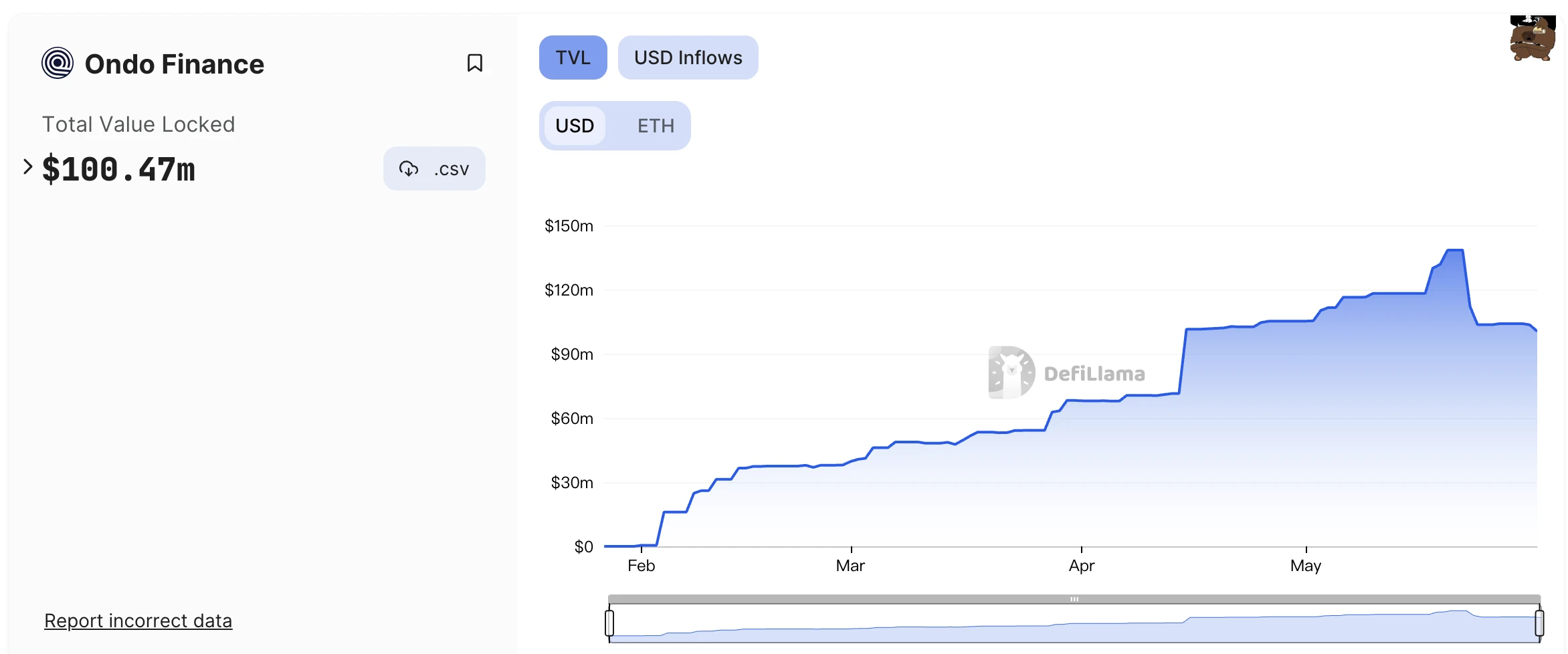Click the Ondo Finance title text
This screenshot has width=1568, height=654.
coord(174,64)
